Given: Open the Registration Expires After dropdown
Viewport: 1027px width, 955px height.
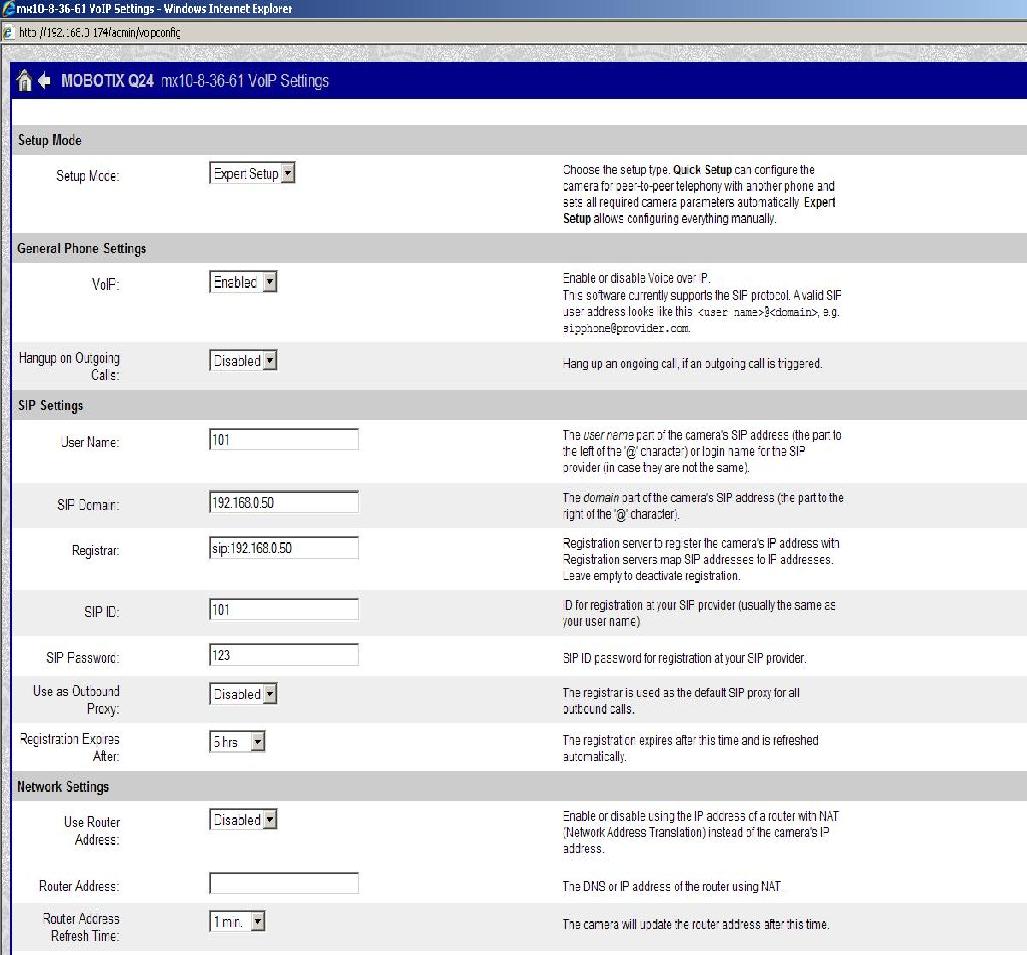Looking at the screenshot, I should point(237,741).
